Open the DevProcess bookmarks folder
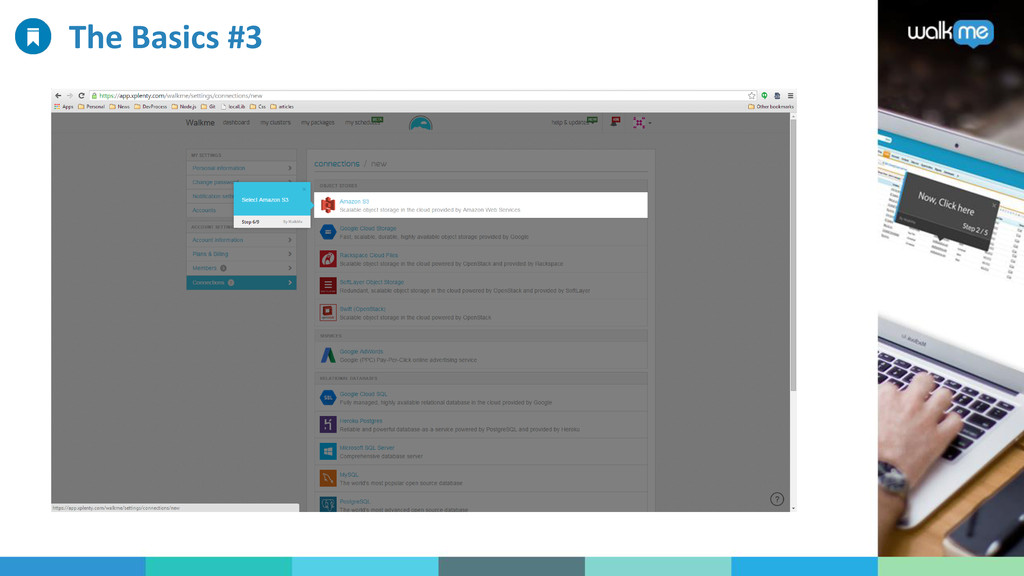The height and width of the screenshot is (576, 1024). [x=151, y=106]
